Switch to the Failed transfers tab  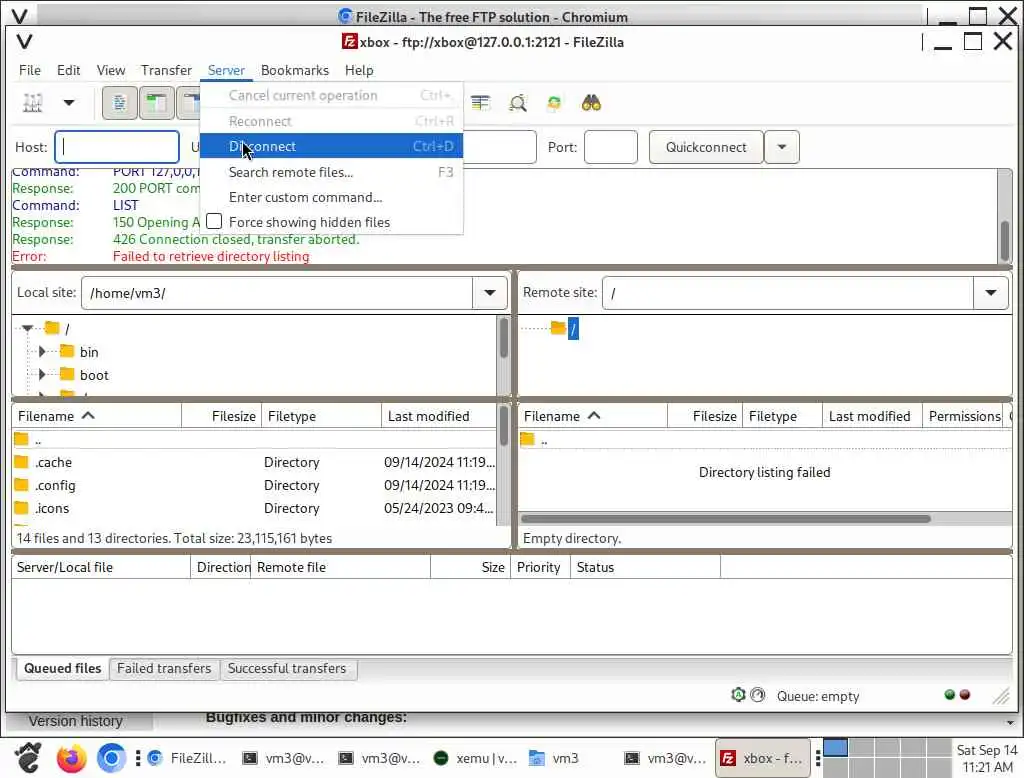164,668
